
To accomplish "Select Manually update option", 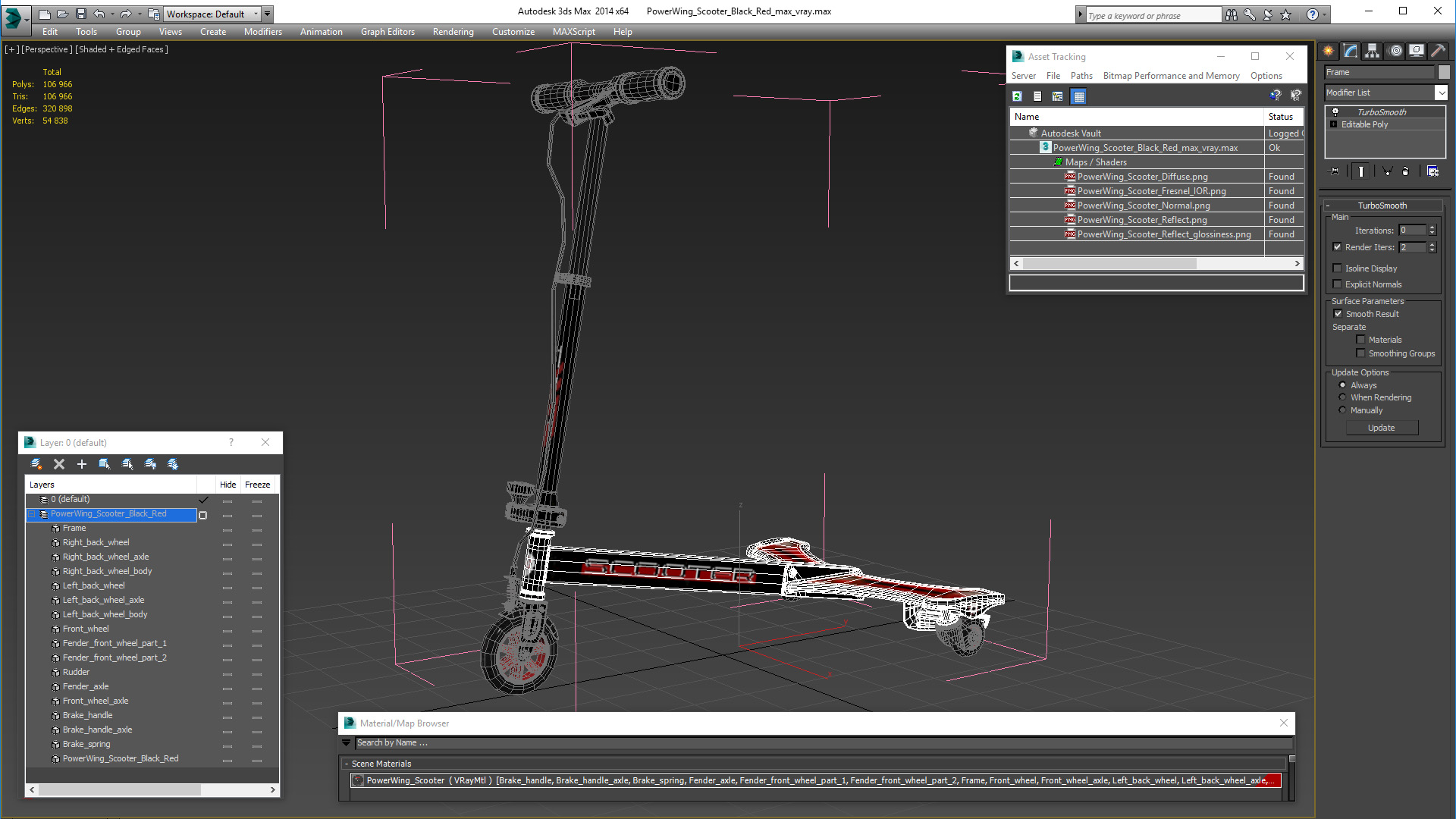I will click(1342, 410).
